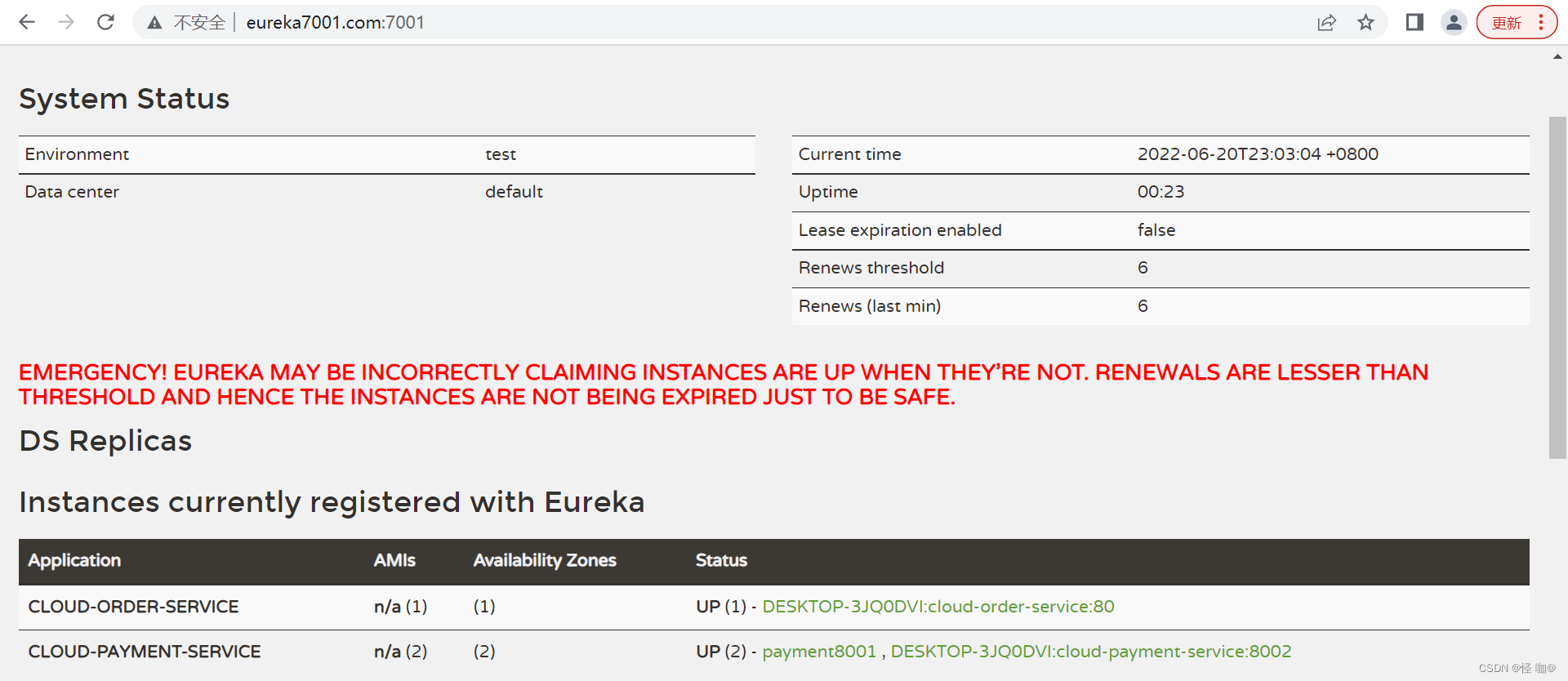Click the address bar URL eureka7001.com:7001
The height and width of the screenshot is (681, 1568).
pyautogui.click(x=335, y=23)
